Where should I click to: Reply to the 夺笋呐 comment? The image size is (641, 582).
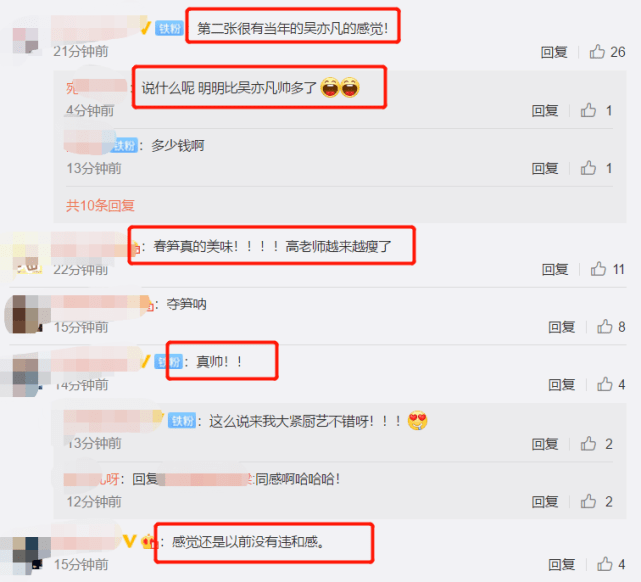561,327
